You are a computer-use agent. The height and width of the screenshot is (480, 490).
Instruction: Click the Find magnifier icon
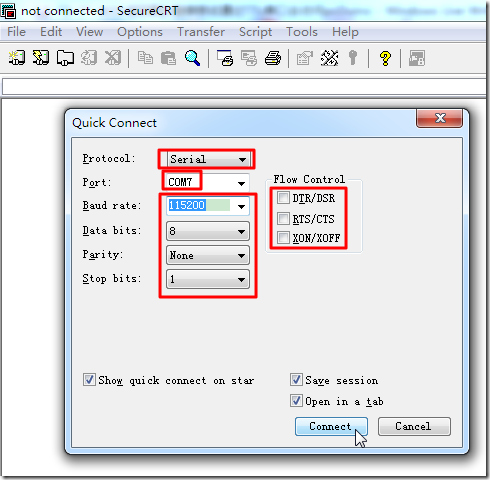193,58
